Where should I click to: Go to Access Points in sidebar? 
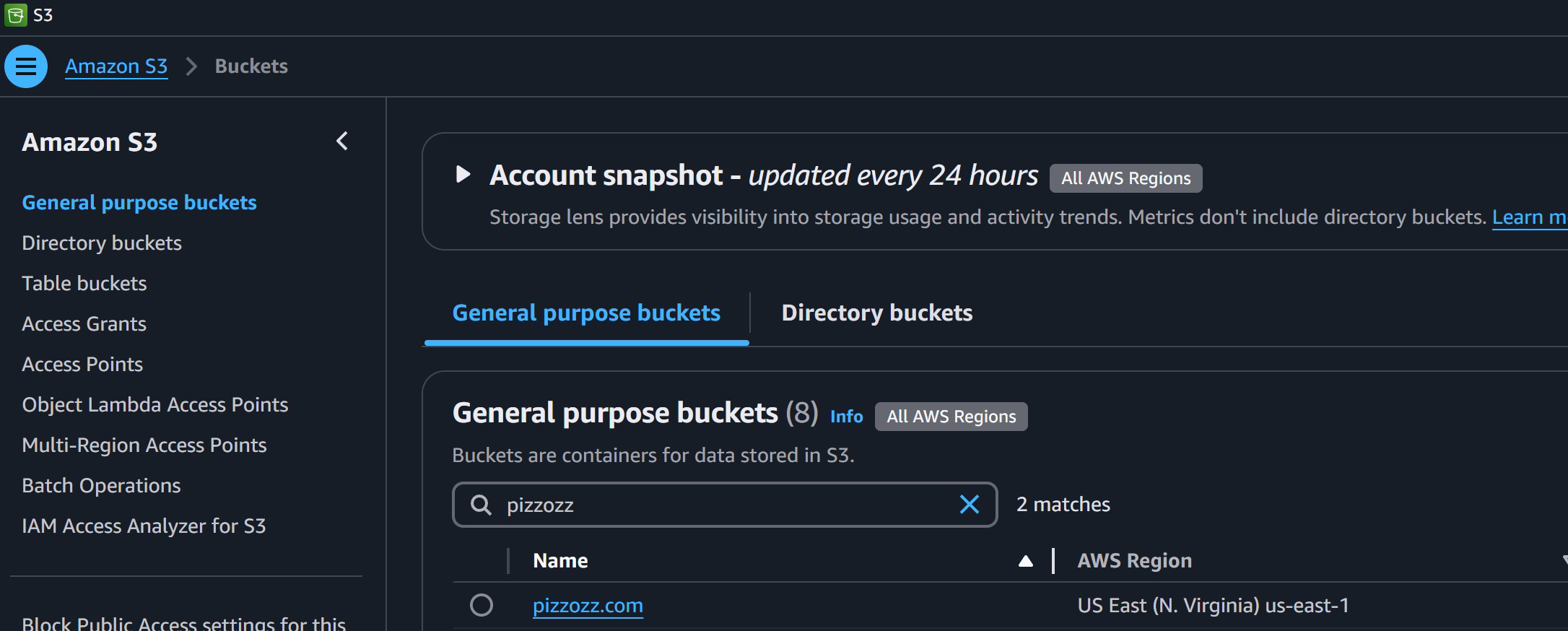point(82,364)
